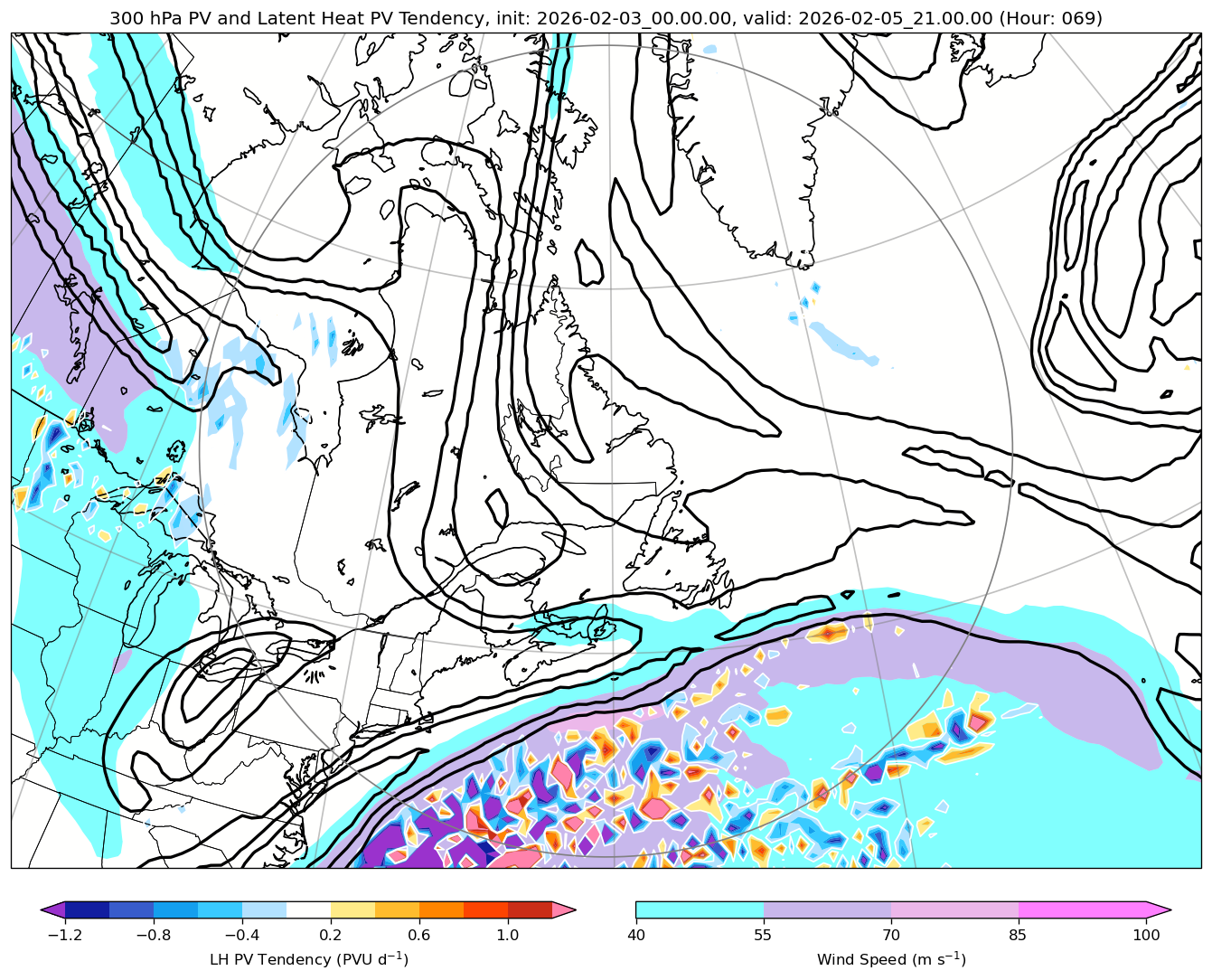This screenshot has height=980, width=1212.
Task: Click the purple left arrow of LH PV colorbar
Action: point(52,909)
